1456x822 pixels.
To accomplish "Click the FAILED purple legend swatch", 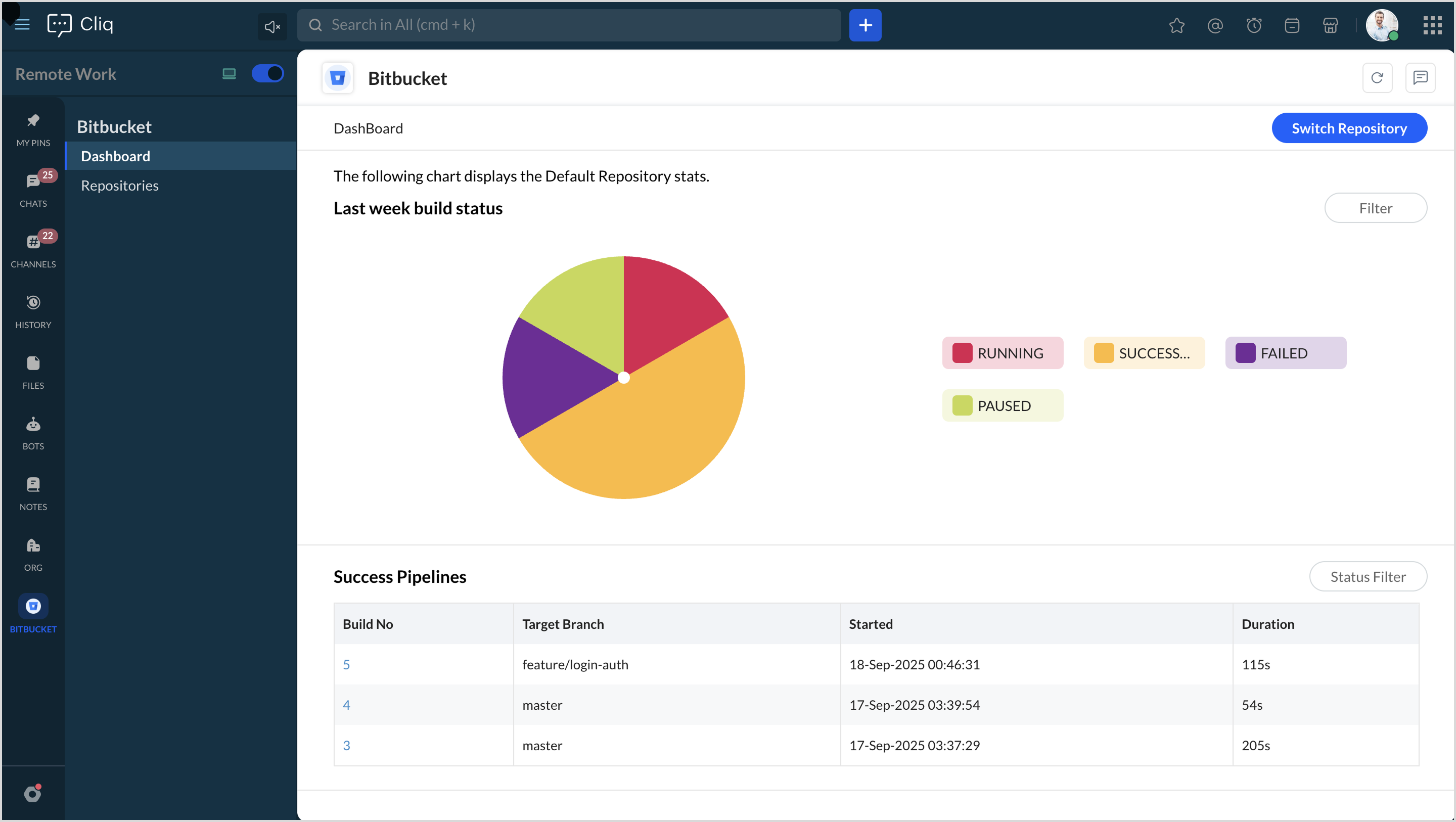I will pyautogui.click(x=1245, y=353).
